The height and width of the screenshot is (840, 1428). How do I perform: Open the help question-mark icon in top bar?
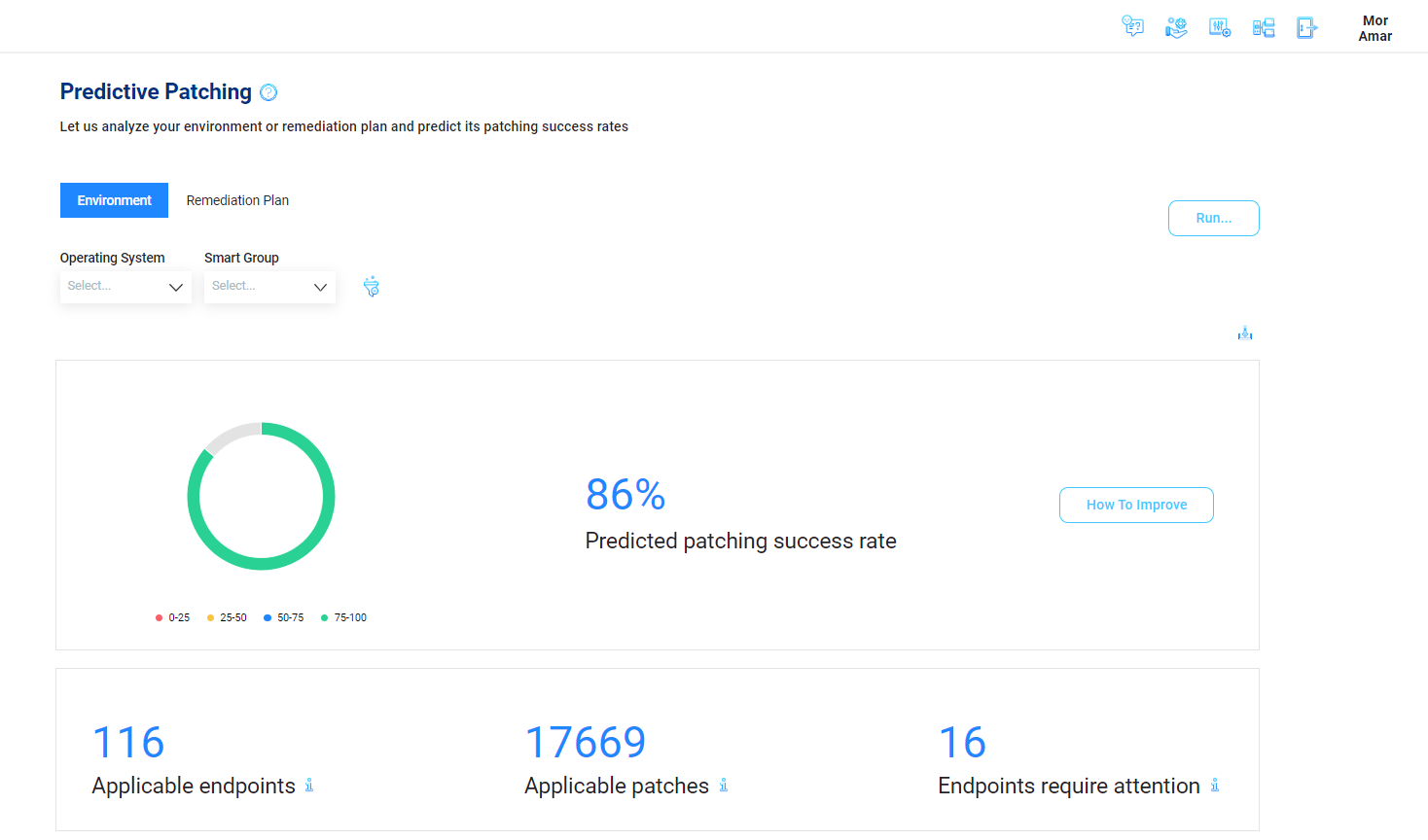[x=1132, y=26]
